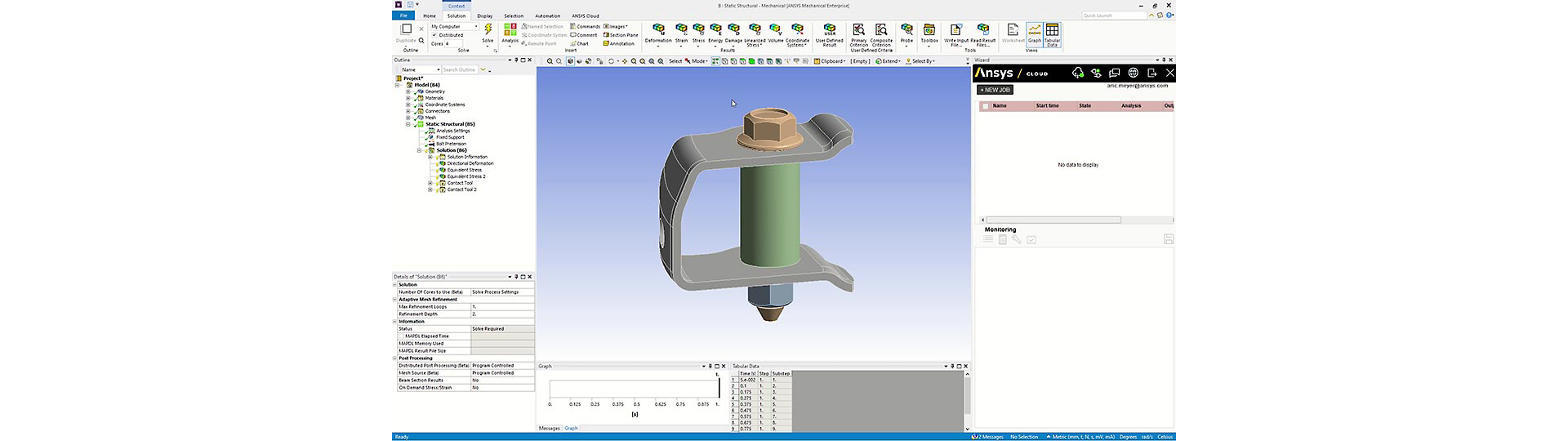Expand the Geometry tree node
Image resolution: width=1568 pixels, height=441 pixels.
408,91
